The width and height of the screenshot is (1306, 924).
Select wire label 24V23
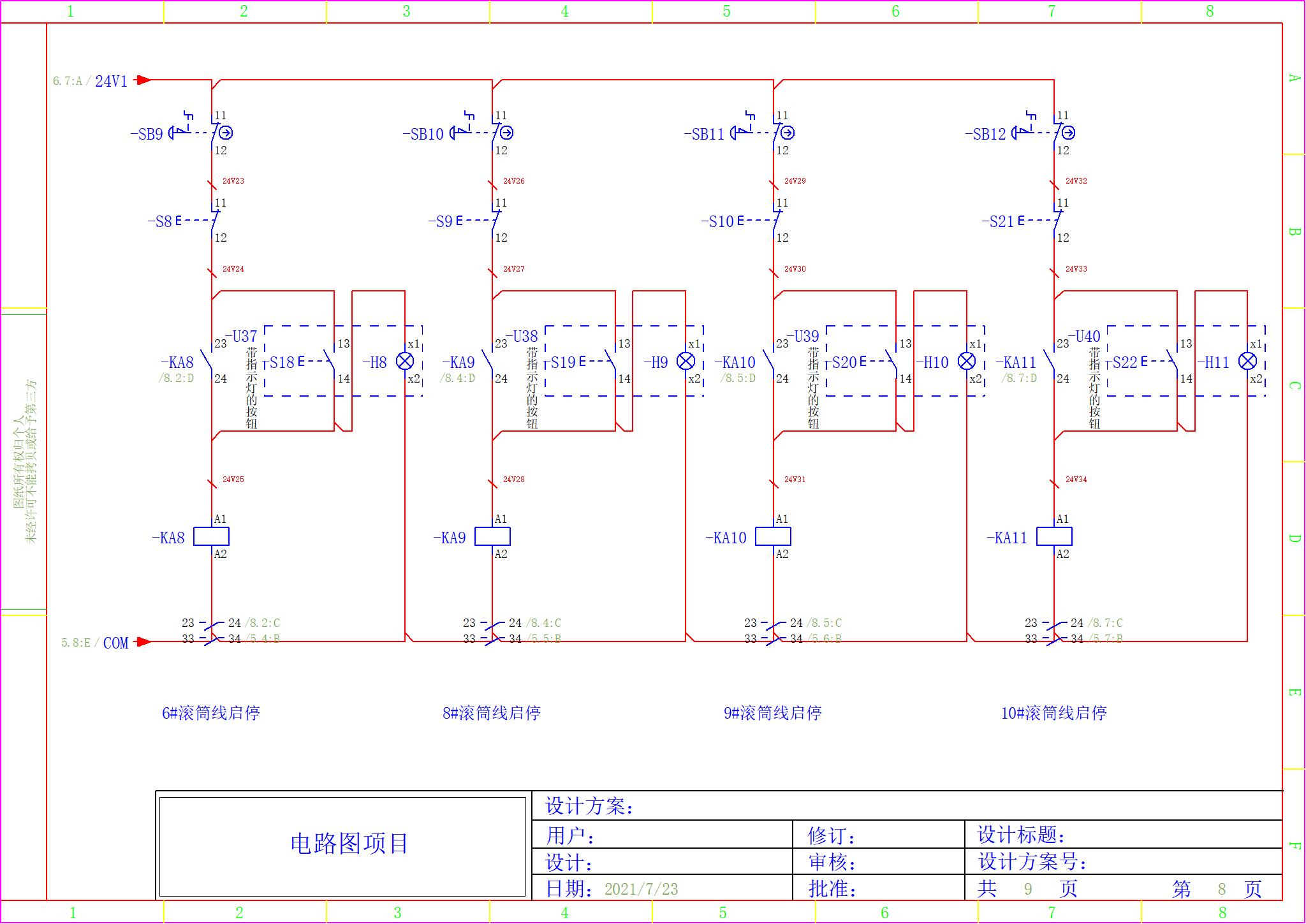point(233,181)
